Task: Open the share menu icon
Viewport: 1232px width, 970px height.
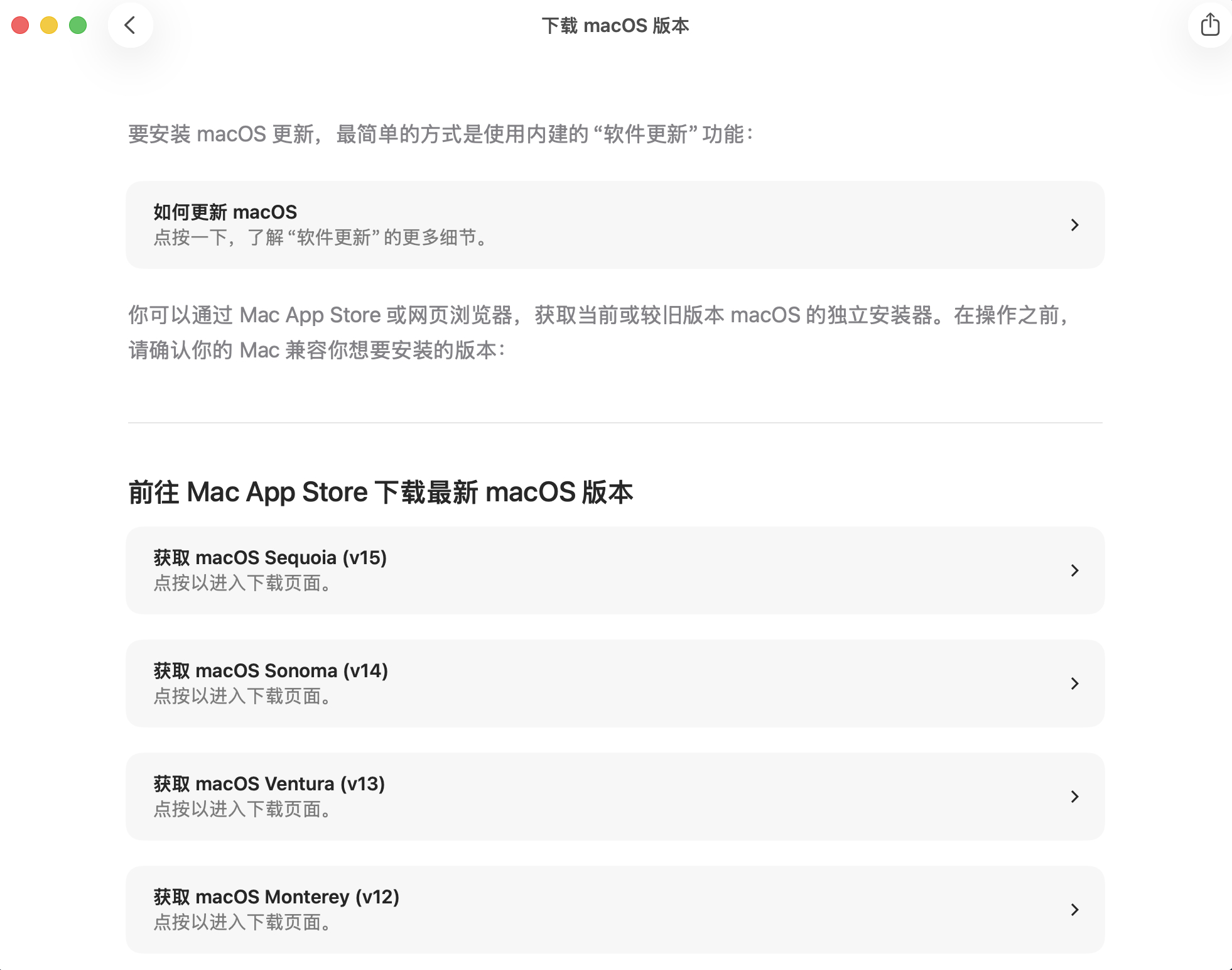Action: (x=1209, y=25)
